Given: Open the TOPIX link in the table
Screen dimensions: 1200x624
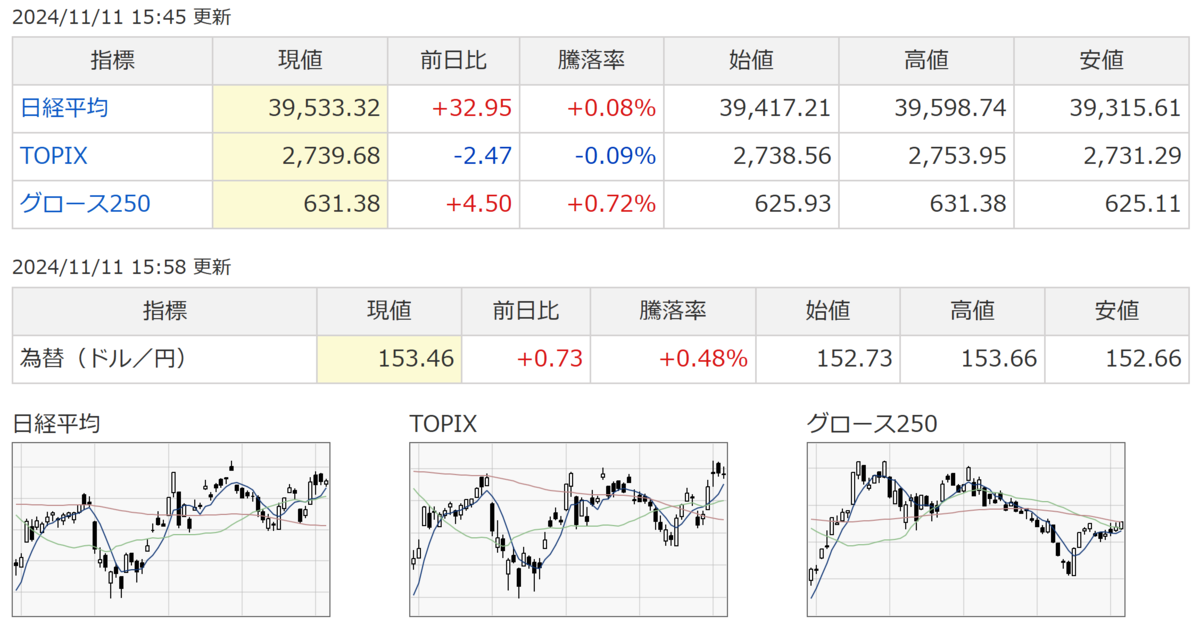Looking at the screenshot, I should point(52,156).
